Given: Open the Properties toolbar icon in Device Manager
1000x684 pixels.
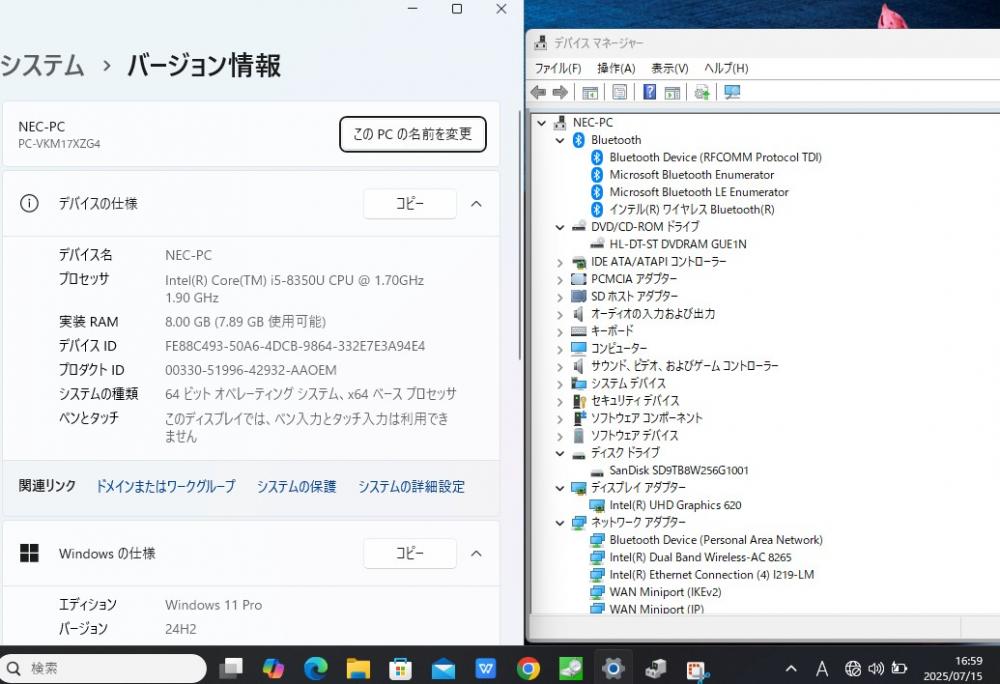Looking at the screenshot, I should pyautogui.click(x=619, y=92).
